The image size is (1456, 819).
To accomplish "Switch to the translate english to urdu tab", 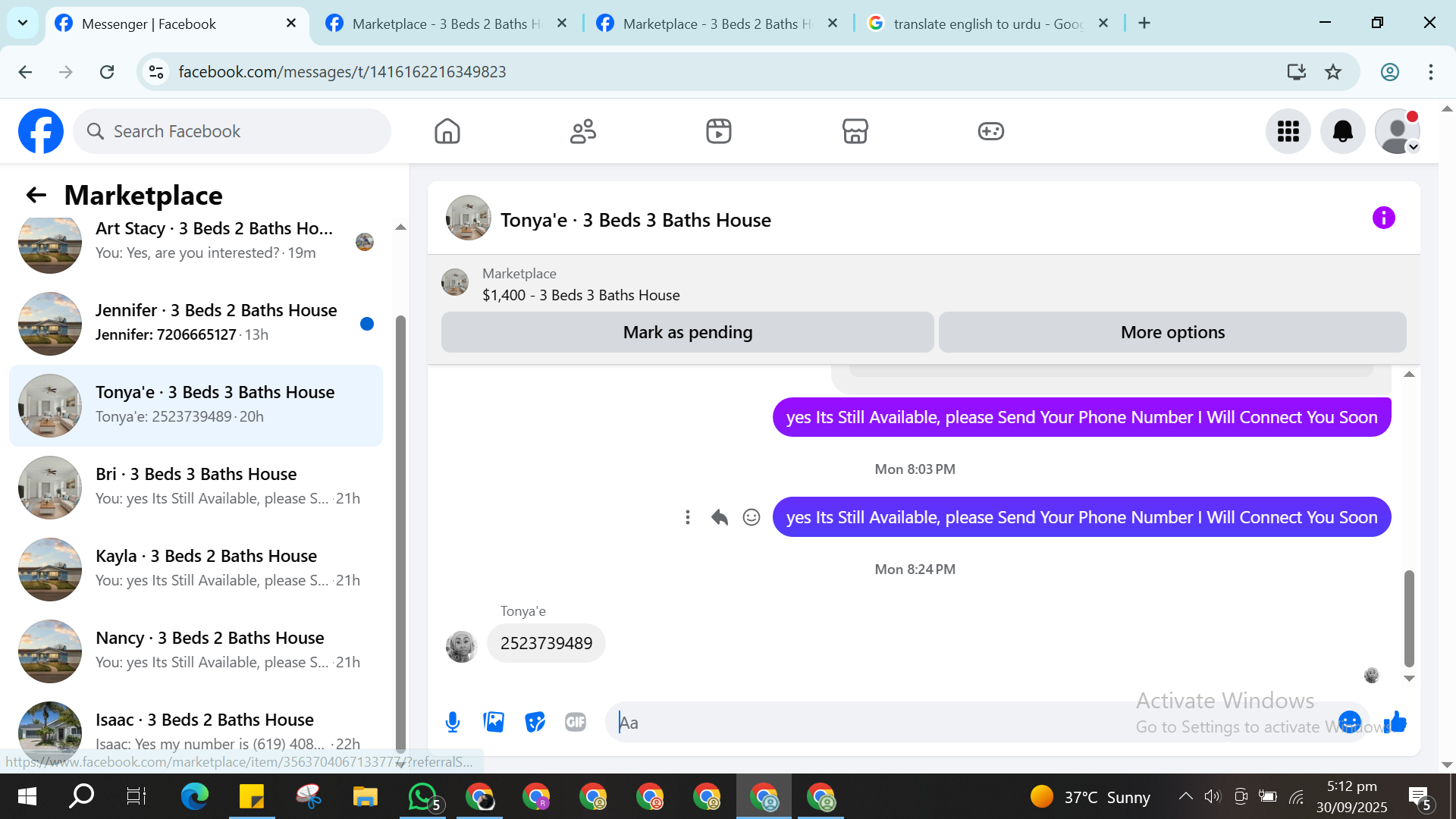I will (x=989, y=24).
